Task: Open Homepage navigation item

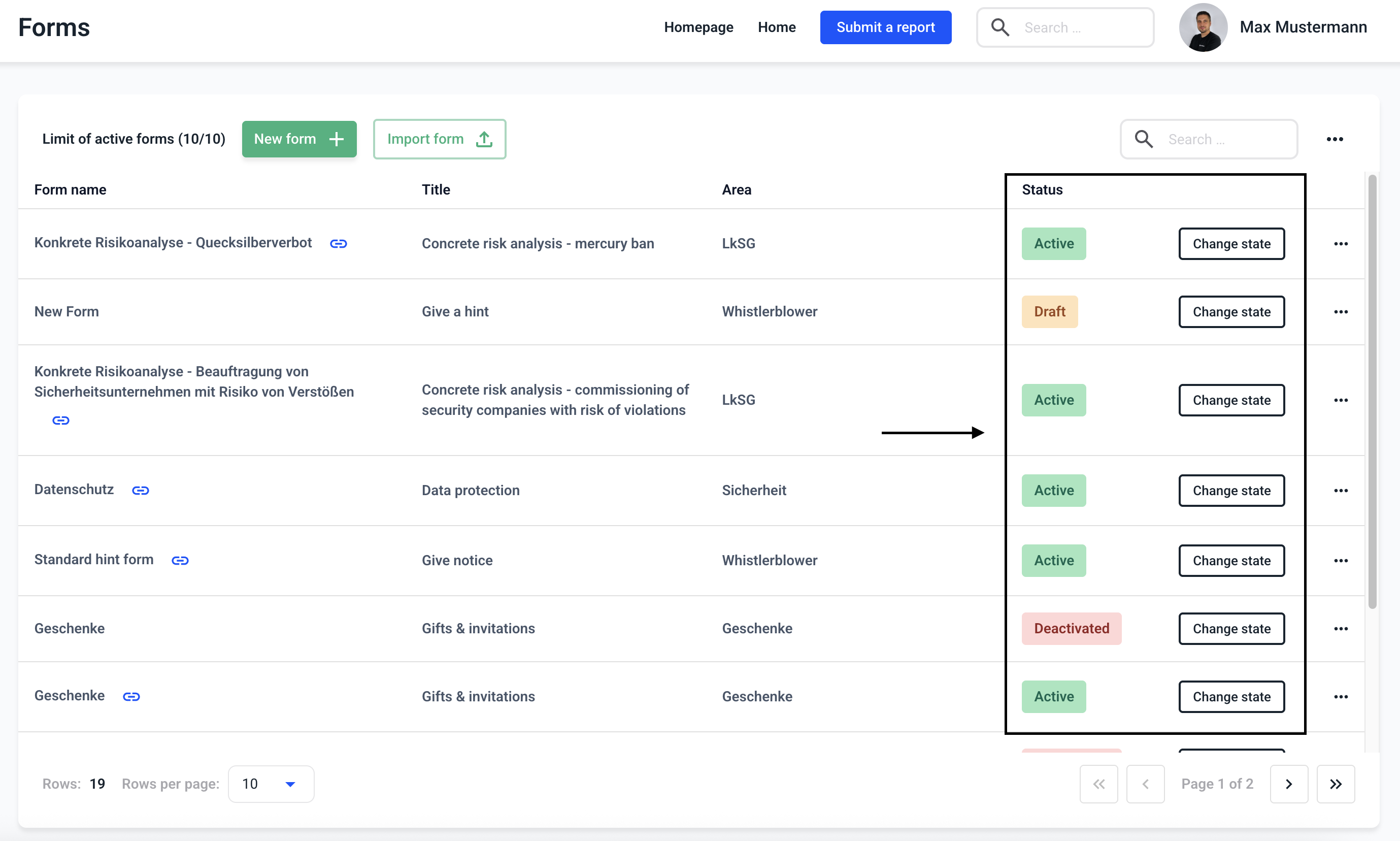Action: point(698,27)
